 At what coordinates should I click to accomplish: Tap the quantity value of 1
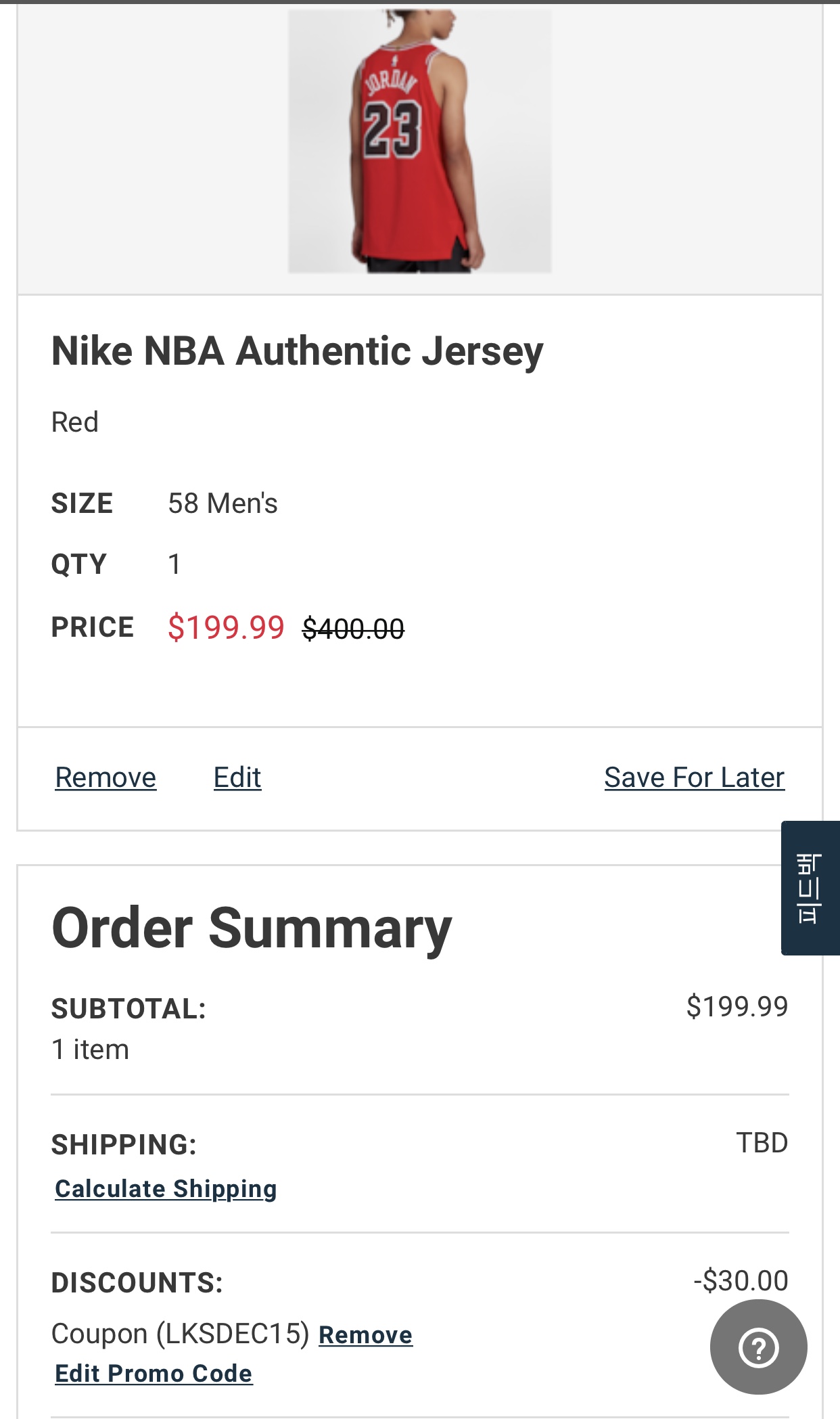coord(174,564)
